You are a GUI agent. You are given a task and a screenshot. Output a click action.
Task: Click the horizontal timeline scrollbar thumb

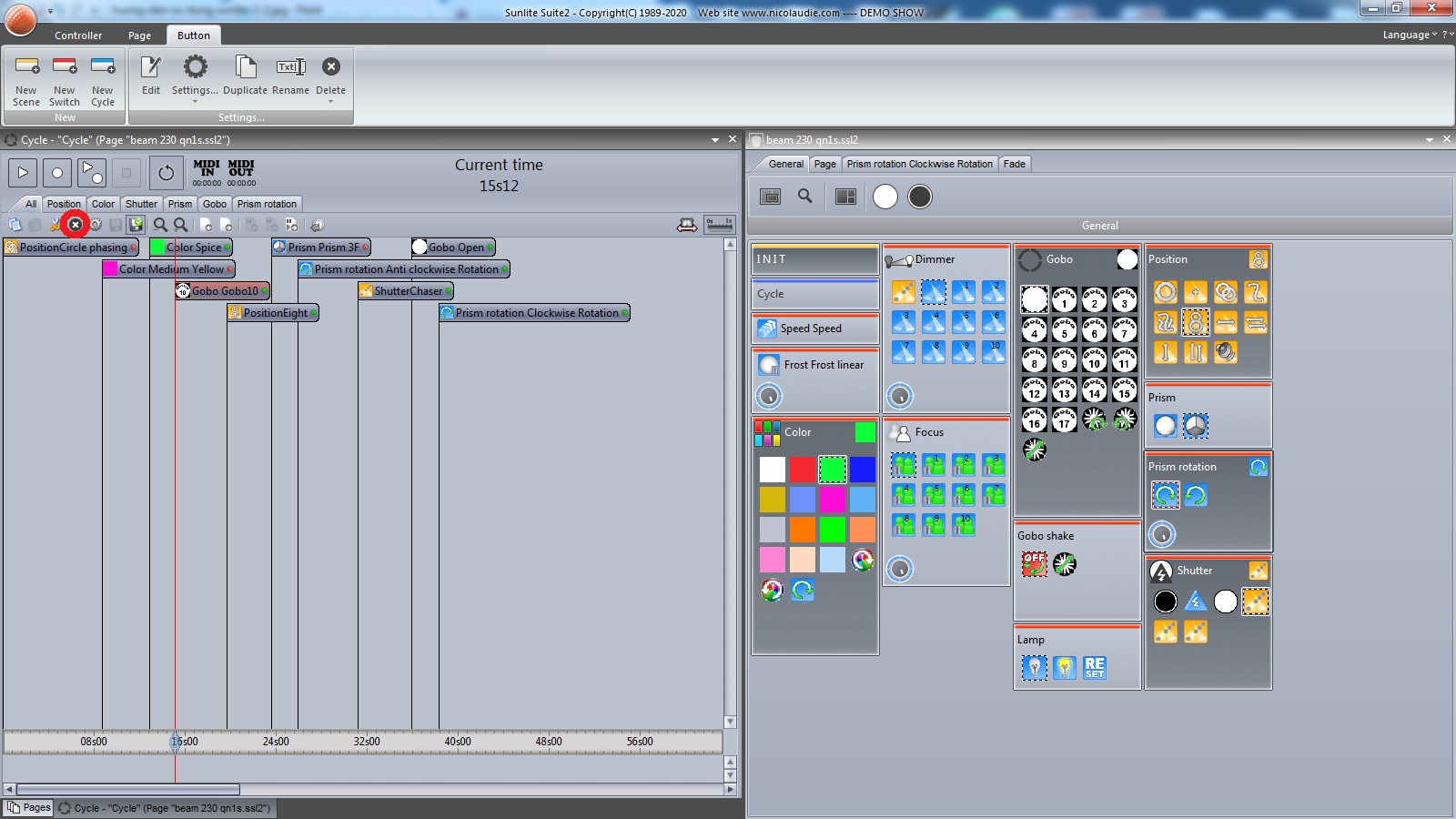click(x=128, y=790)
